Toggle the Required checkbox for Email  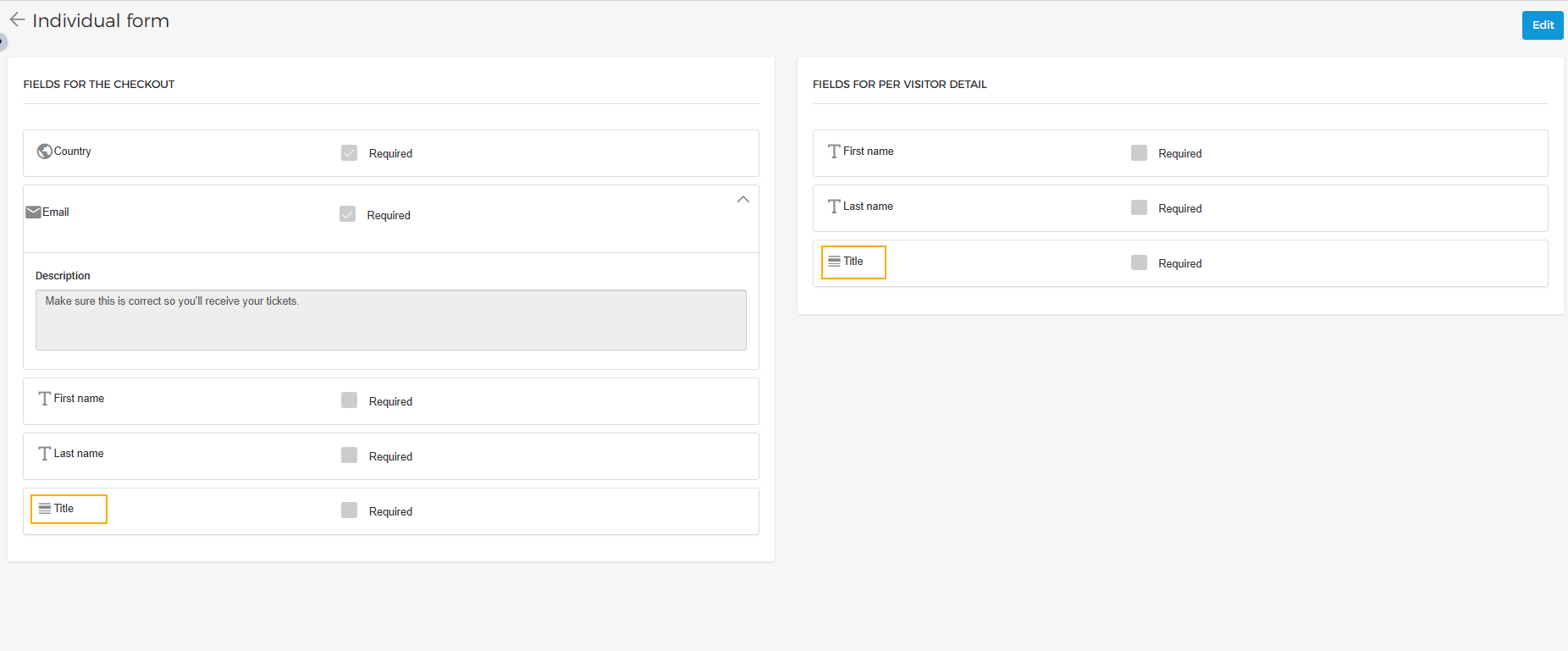point(347,214)
